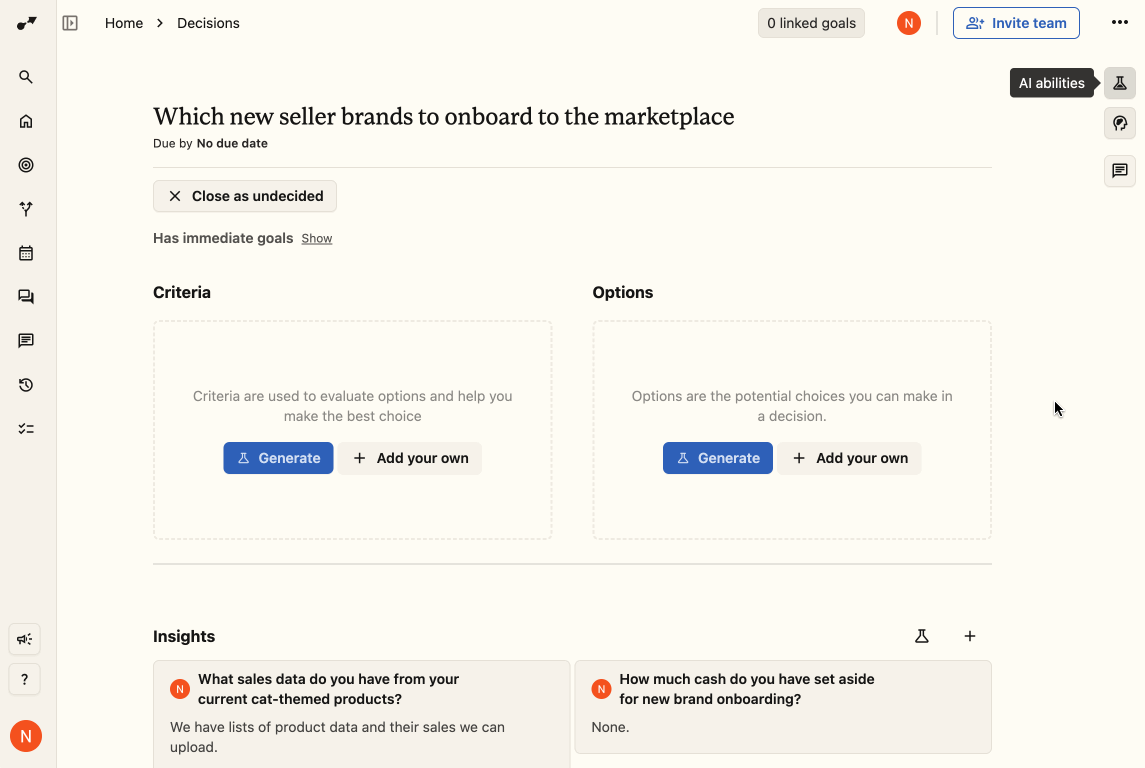Viewport: 1145px width, 768px height.
Task: Generate criteria with AI
Action: click(x=278, y=458)
